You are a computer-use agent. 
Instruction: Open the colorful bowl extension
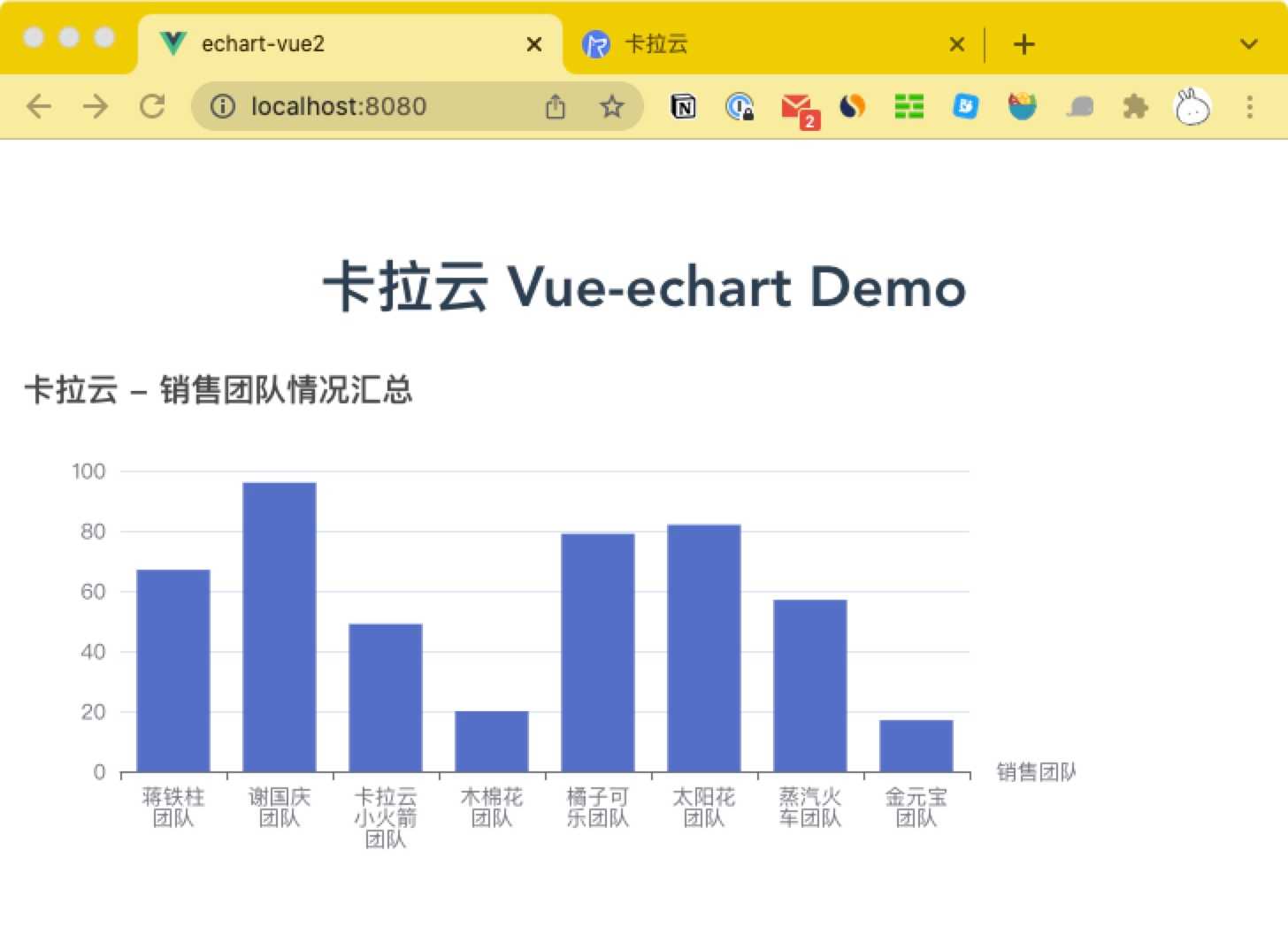1022,107
